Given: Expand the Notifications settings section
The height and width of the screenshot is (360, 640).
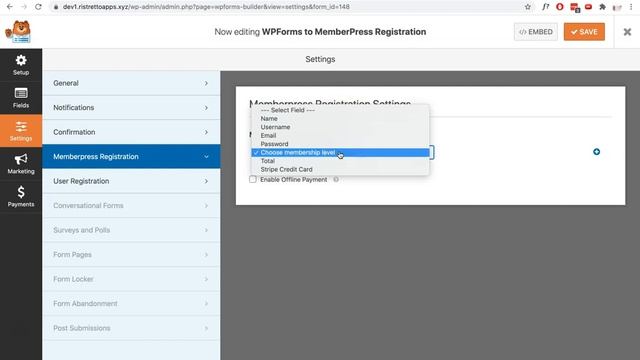Looking at the screenshot, I should pos(131,107).
